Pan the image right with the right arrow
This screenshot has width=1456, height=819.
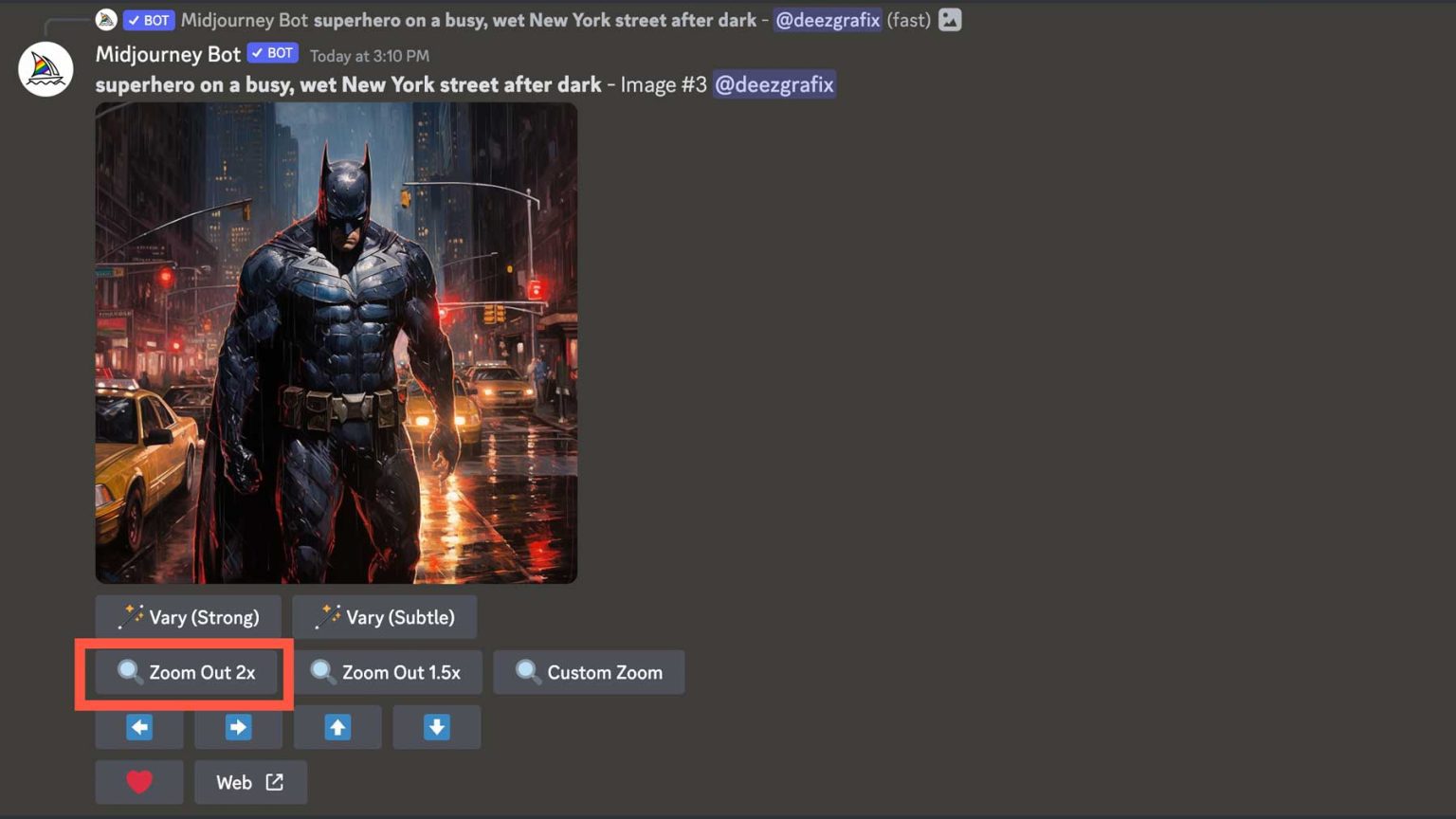click(238, 727)
